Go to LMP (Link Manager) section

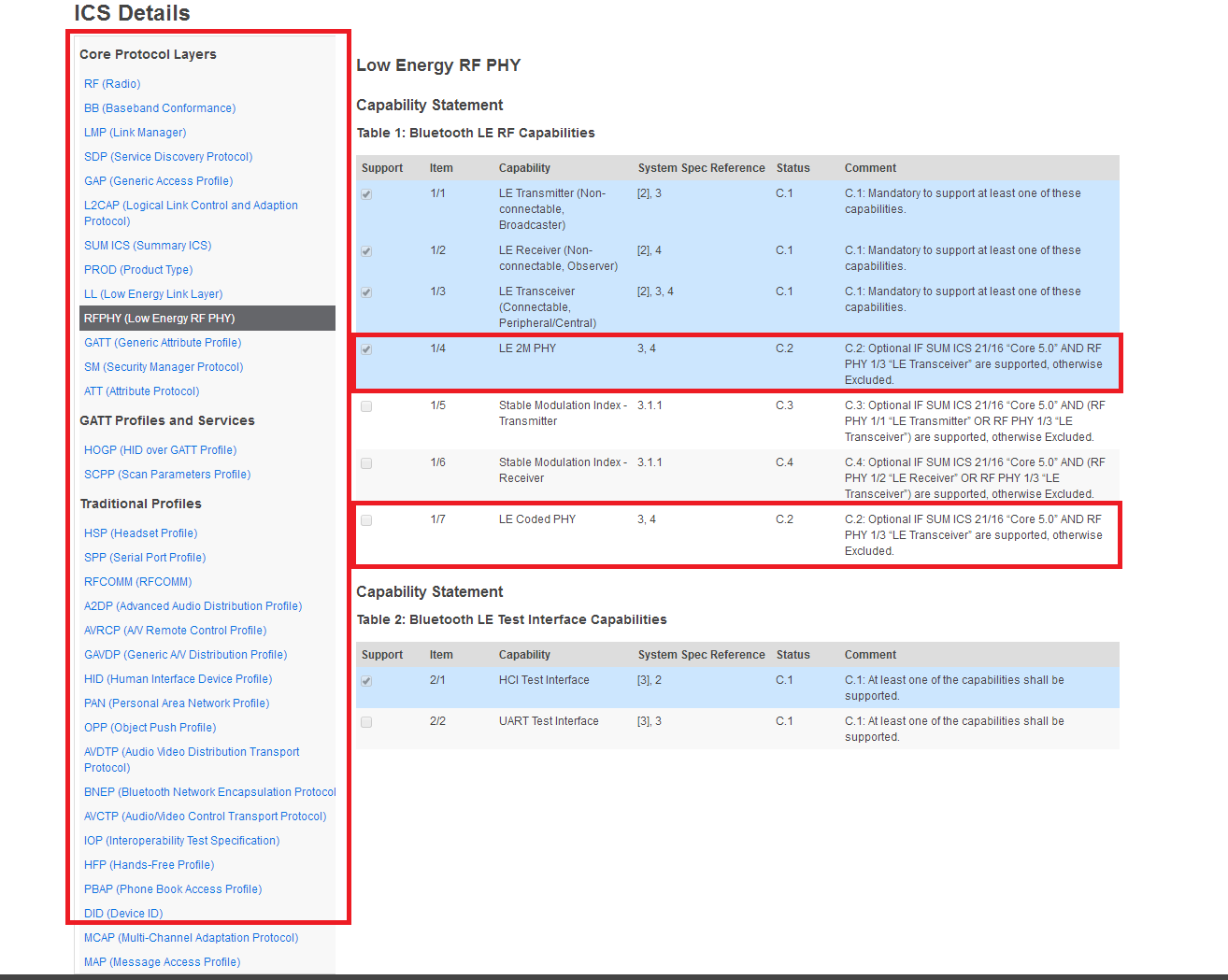[x=135, y=133]
